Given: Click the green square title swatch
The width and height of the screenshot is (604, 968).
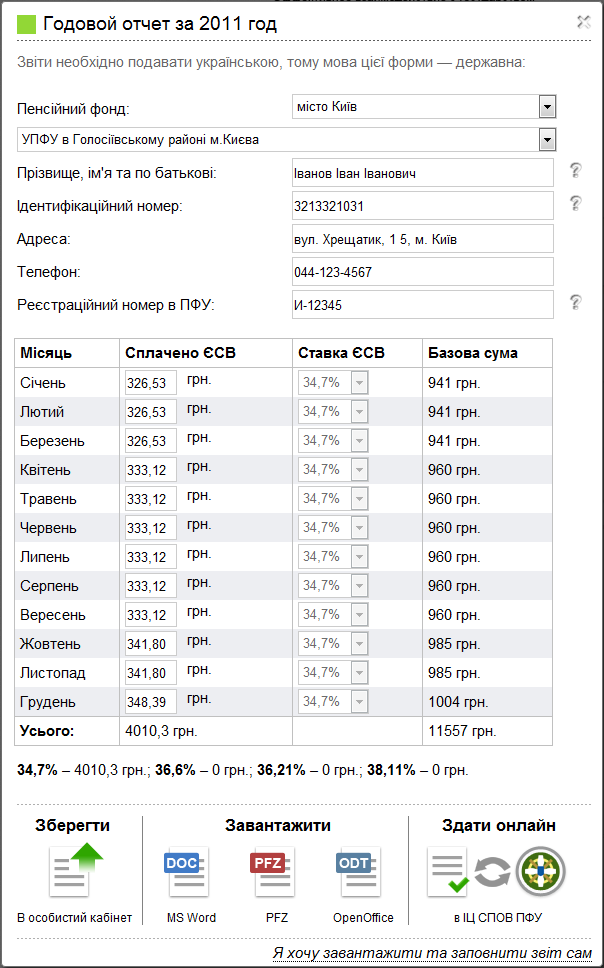Looking at the screenshot, I should (27, 24).
